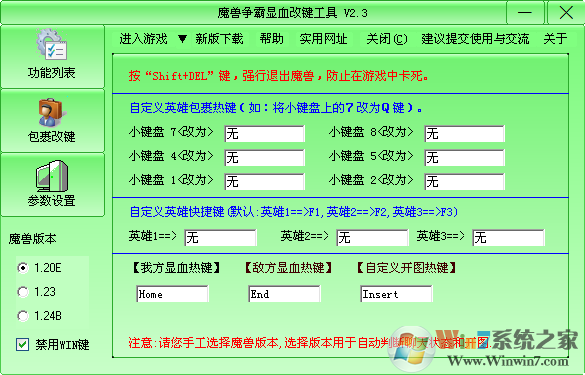This screenshot has height=375, width=585.
Task: Click the 我方显血热键 field showing Home
Action: 172,294
